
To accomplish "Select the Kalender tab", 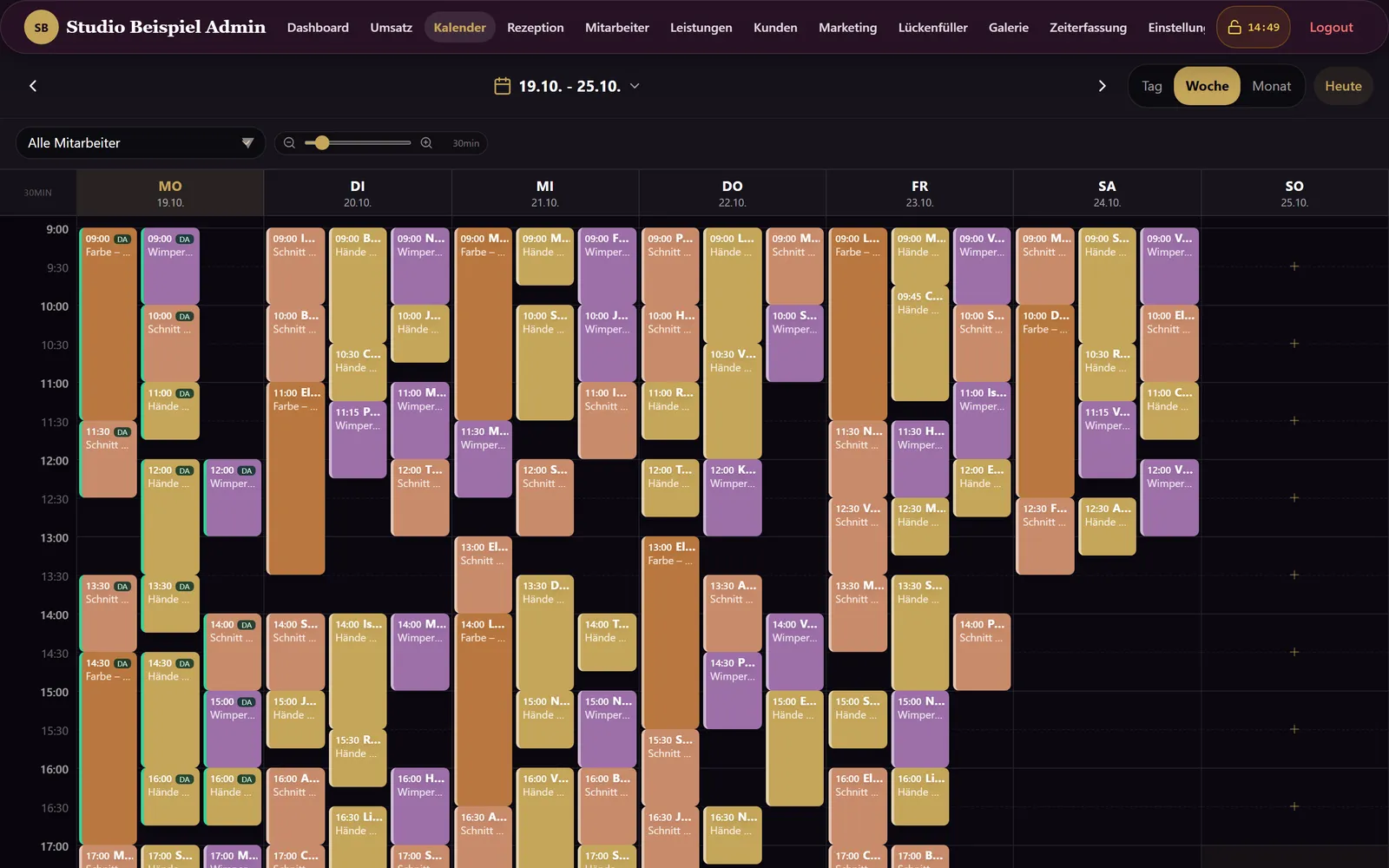I will [459, 28].
